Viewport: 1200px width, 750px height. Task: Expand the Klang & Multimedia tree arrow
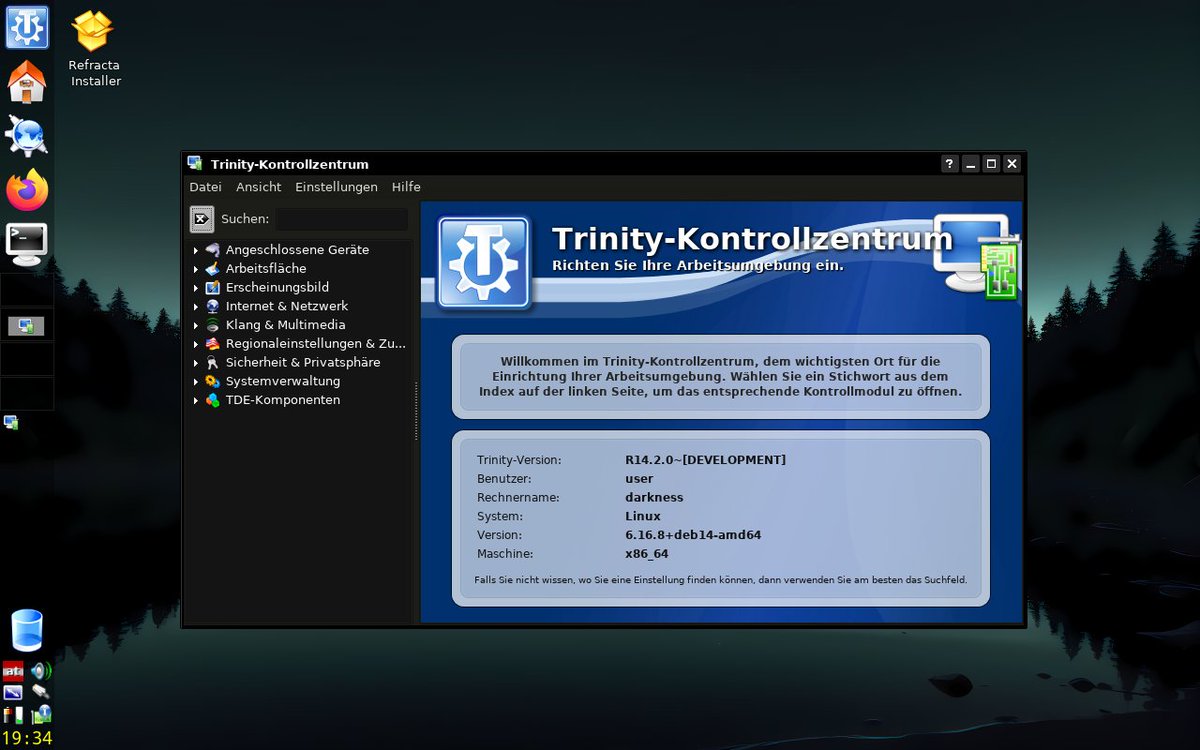coord(196,325)
